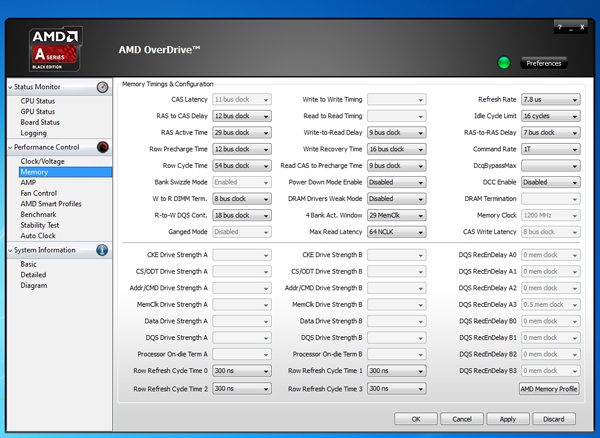Open Refresh Rate dropdown

click(551, 99)
